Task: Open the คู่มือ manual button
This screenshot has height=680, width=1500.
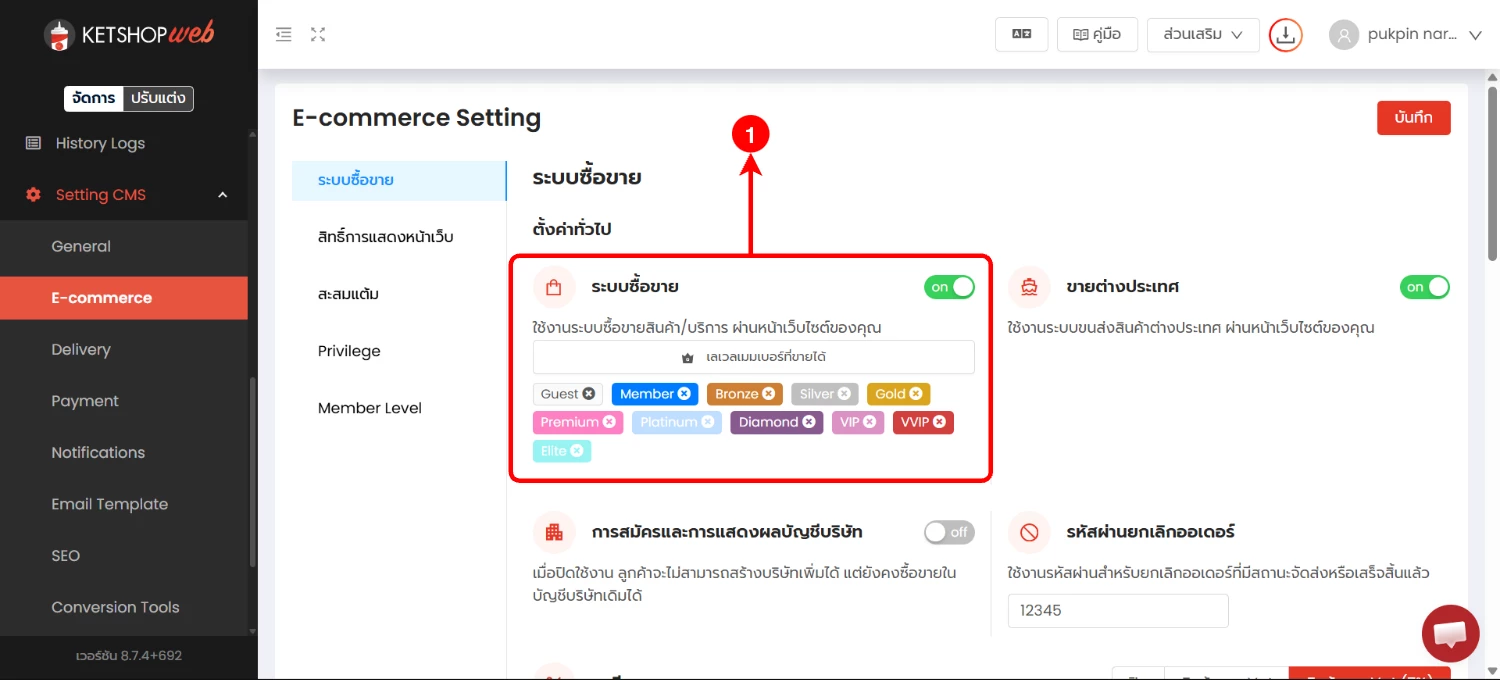Action: coord(1096,34)
